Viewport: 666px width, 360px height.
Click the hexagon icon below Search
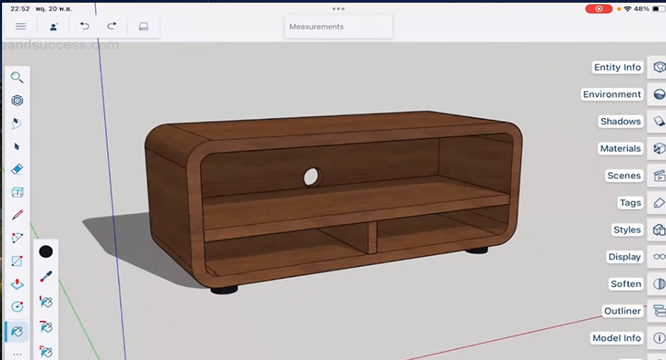[17, 101]
